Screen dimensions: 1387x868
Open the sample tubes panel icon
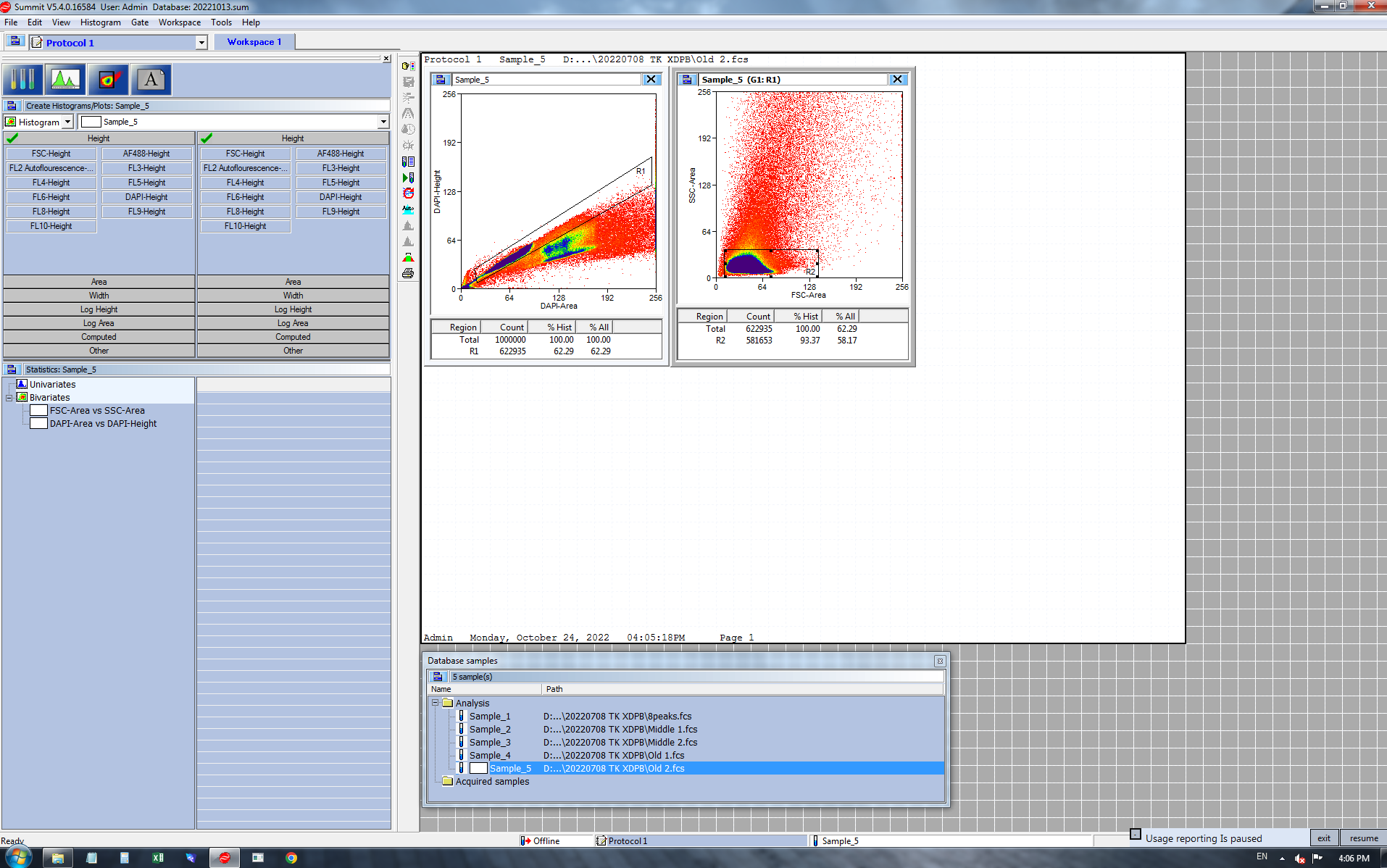click(x=22, y=80)
